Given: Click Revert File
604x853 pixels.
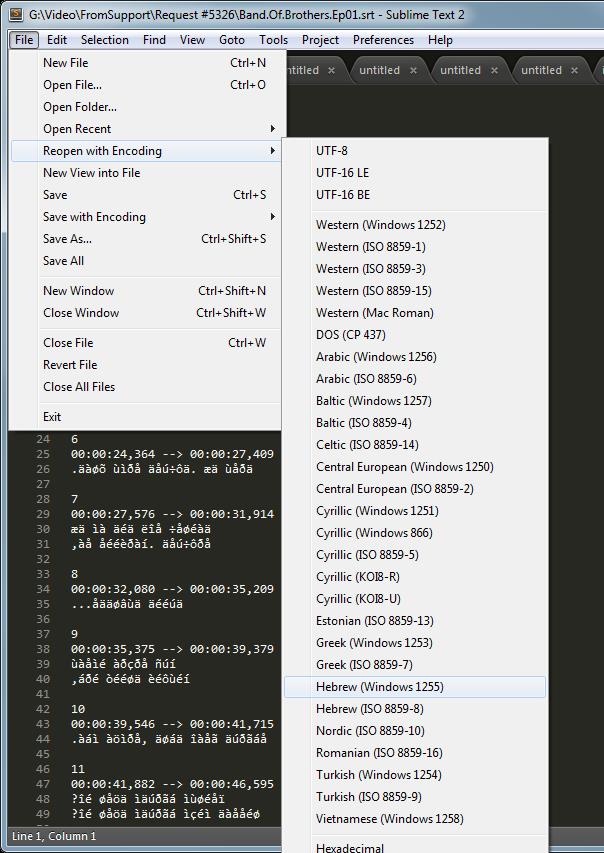Looking at the screenshot, I should (70, 365).
